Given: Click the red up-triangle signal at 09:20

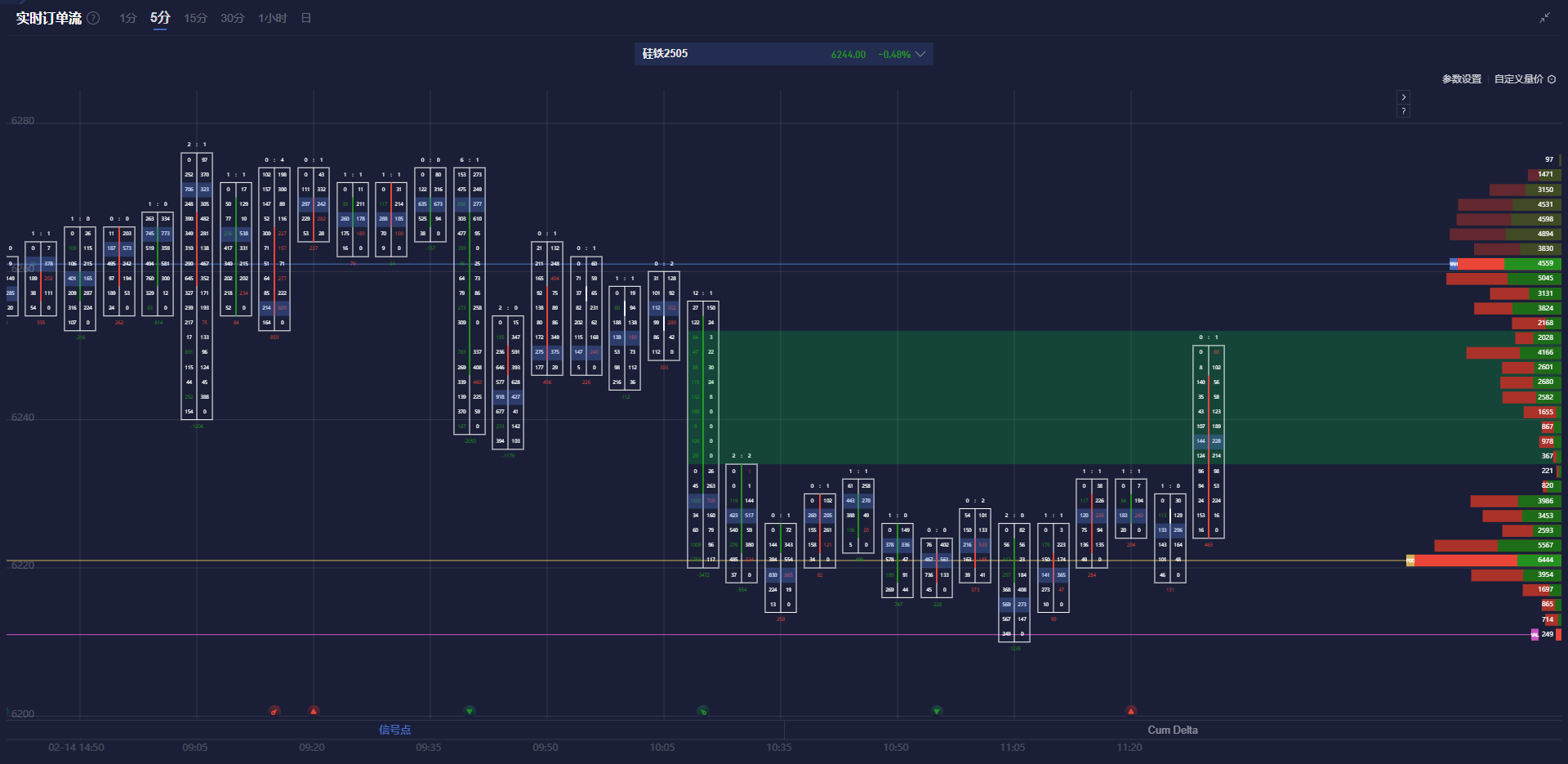Looking at the screenshot, I should 314,711.
